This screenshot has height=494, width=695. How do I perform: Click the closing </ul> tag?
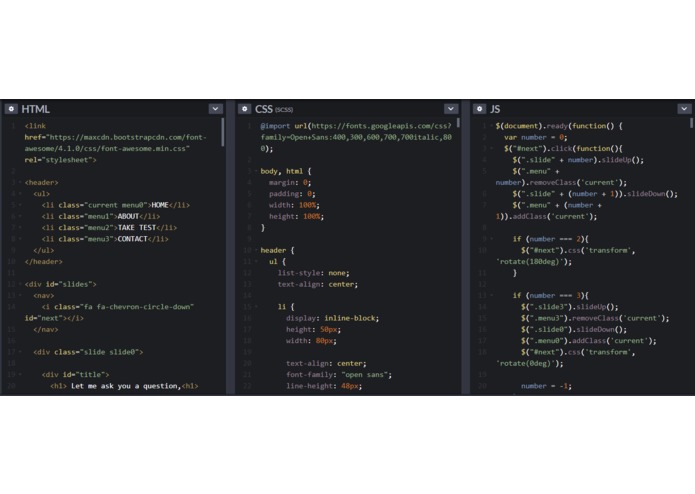pos(43,250)
